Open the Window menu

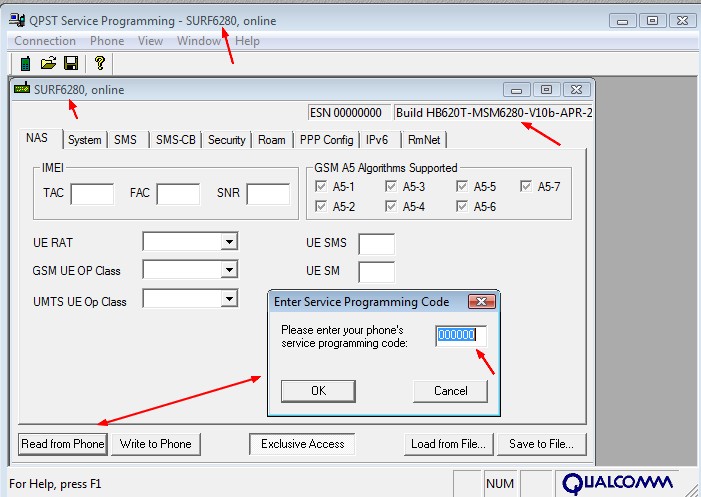(x=198, y=41)
